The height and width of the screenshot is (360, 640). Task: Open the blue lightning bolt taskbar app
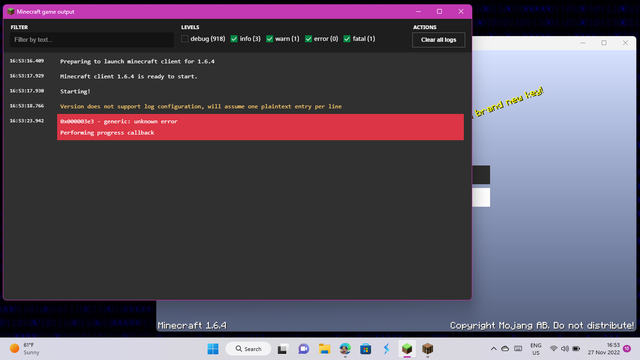[x=386, y=349]
